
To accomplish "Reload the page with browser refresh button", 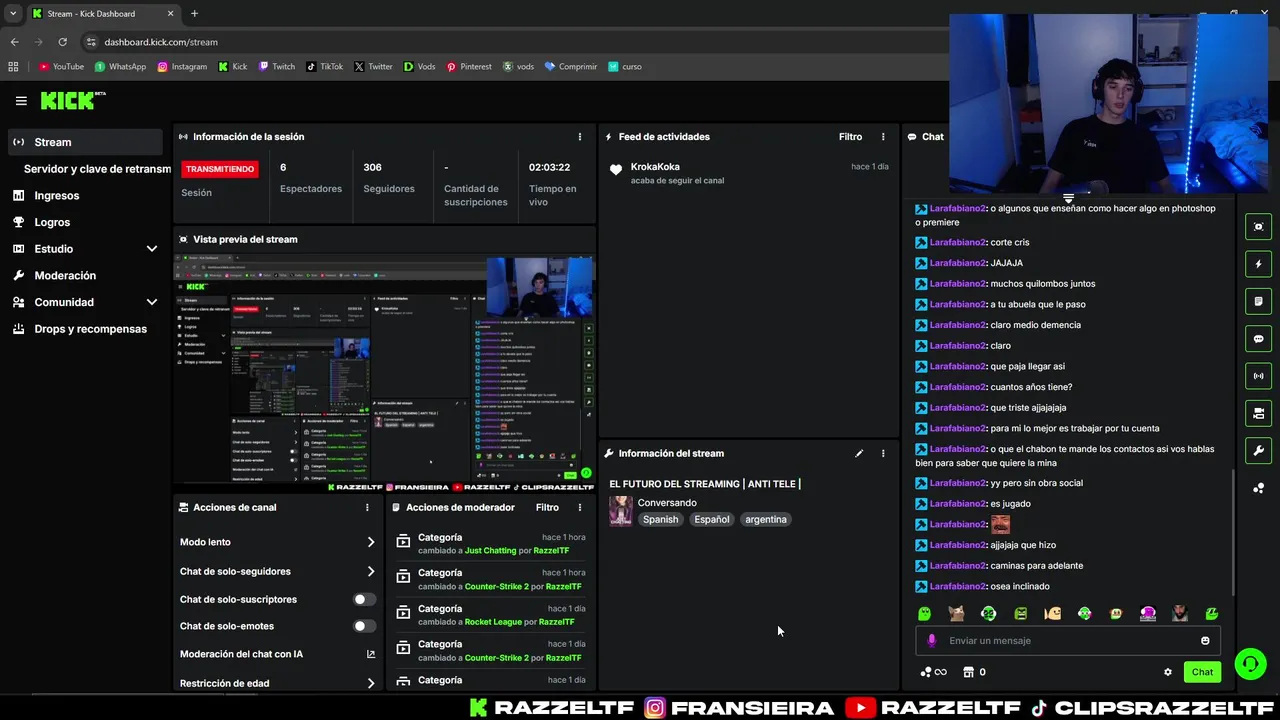I will (x=62, y=42).
